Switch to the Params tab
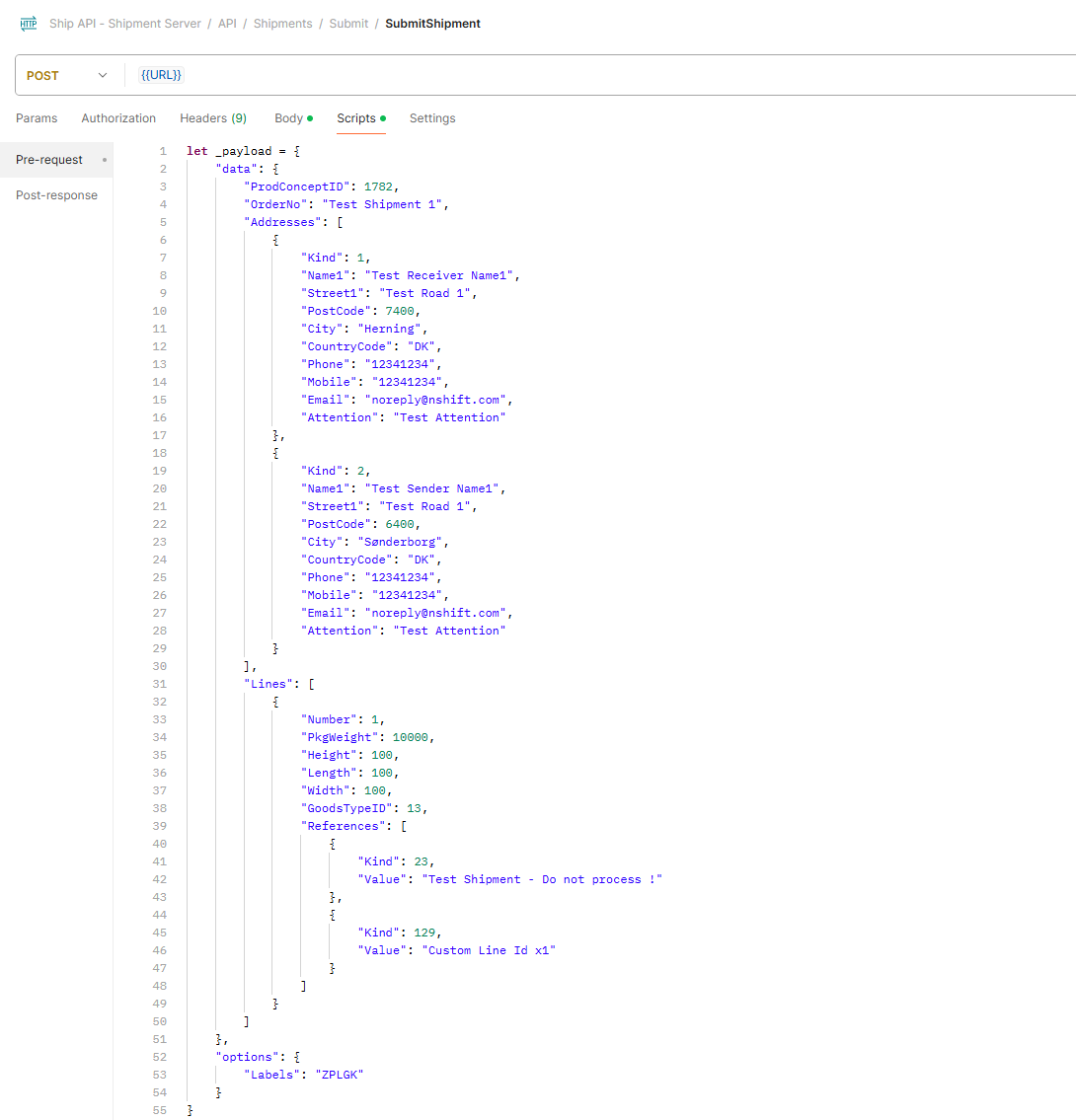 pos(37,118)
